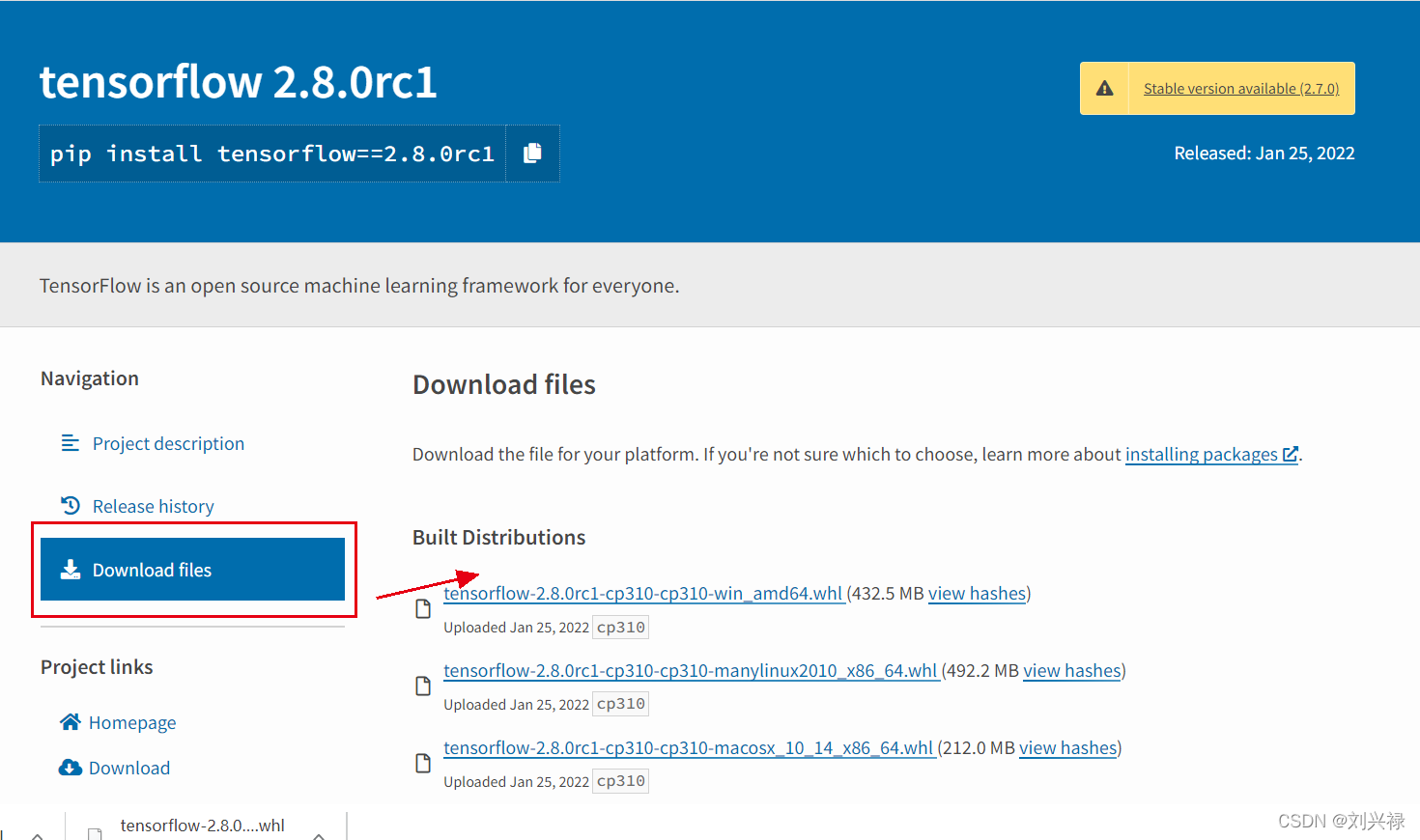Screen dimensions: 1420x840
Task: Click the cp310 tag under macosx wheel
Action: pos(620,781)
